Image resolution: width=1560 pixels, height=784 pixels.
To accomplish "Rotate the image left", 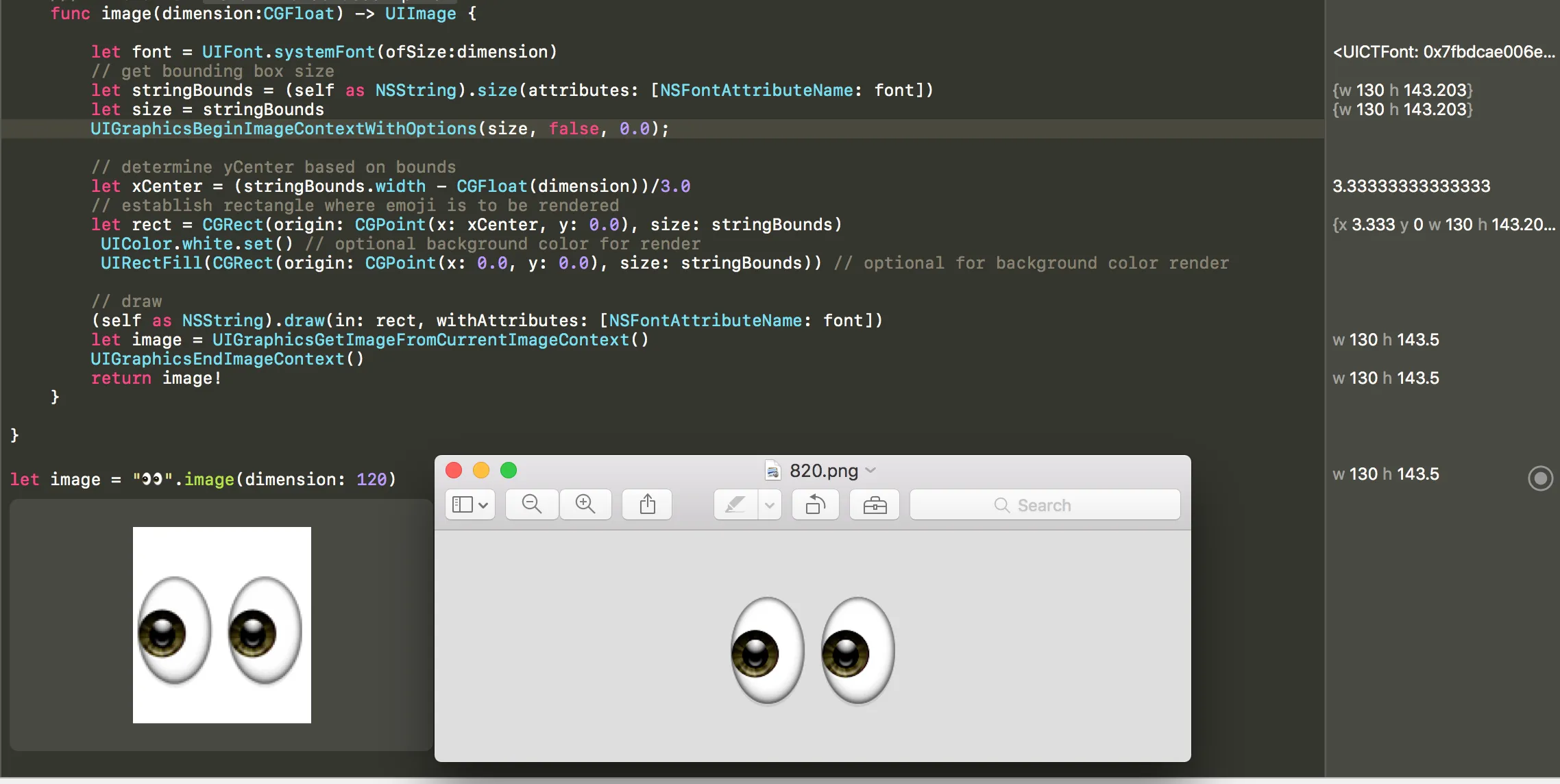I will coord(815,505).
